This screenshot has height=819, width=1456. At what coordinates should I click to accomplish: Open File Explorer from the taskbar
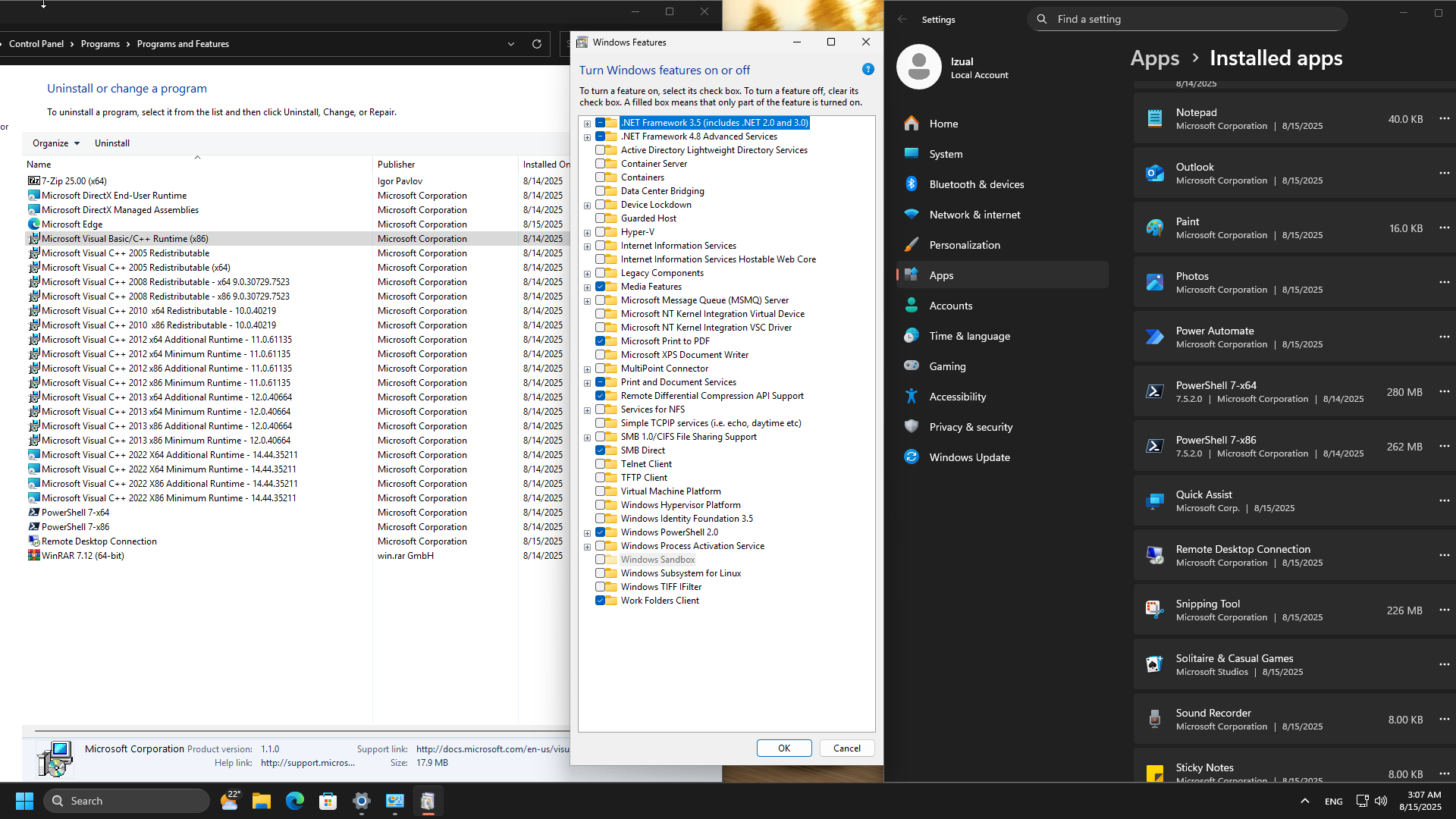tap(262, 801)
